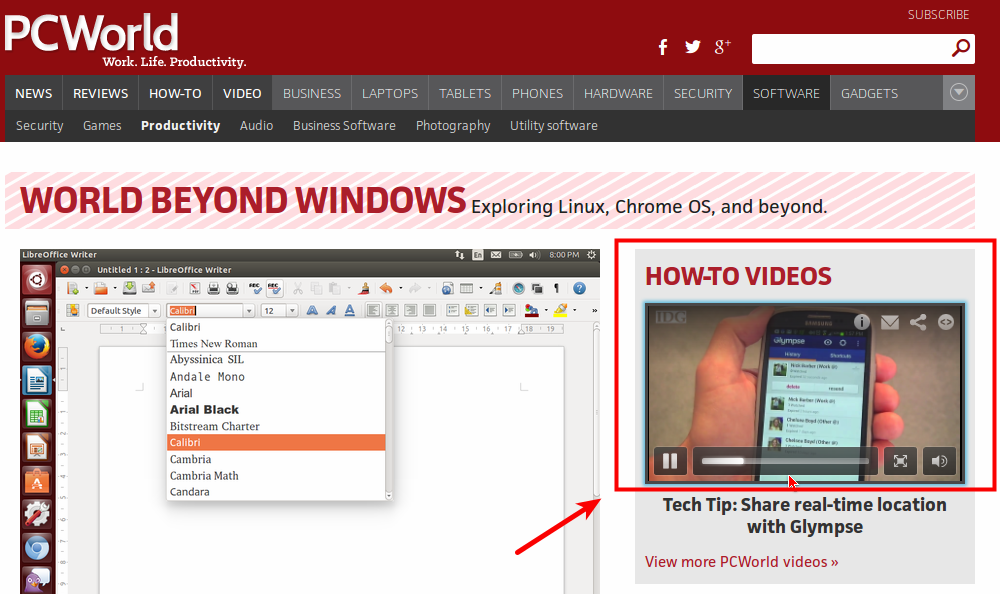1000x594 pixels.
Task: Open the HOW-TO menu
Action: (x=175, y=93)
